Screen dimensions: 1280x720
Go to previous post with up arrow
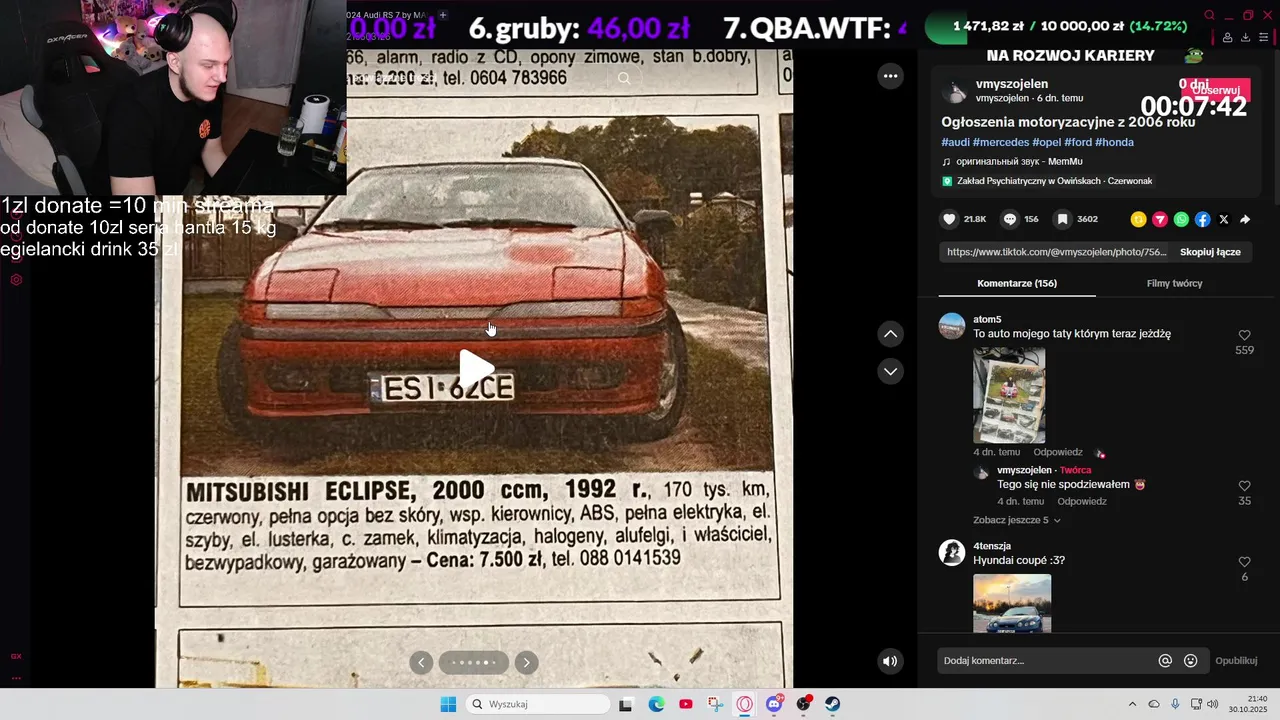pos(890,334)
